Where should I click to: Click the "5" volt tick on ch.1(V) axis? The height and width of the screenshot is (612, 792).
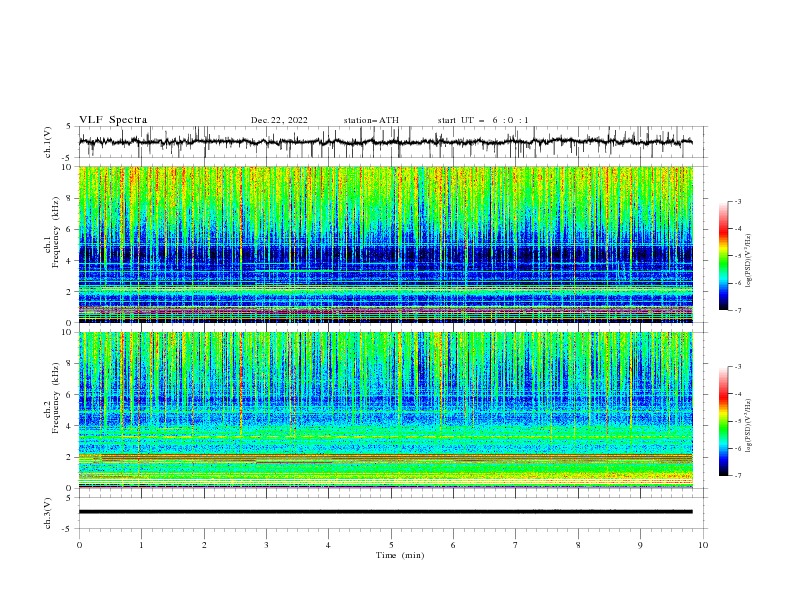click(69, 126)
